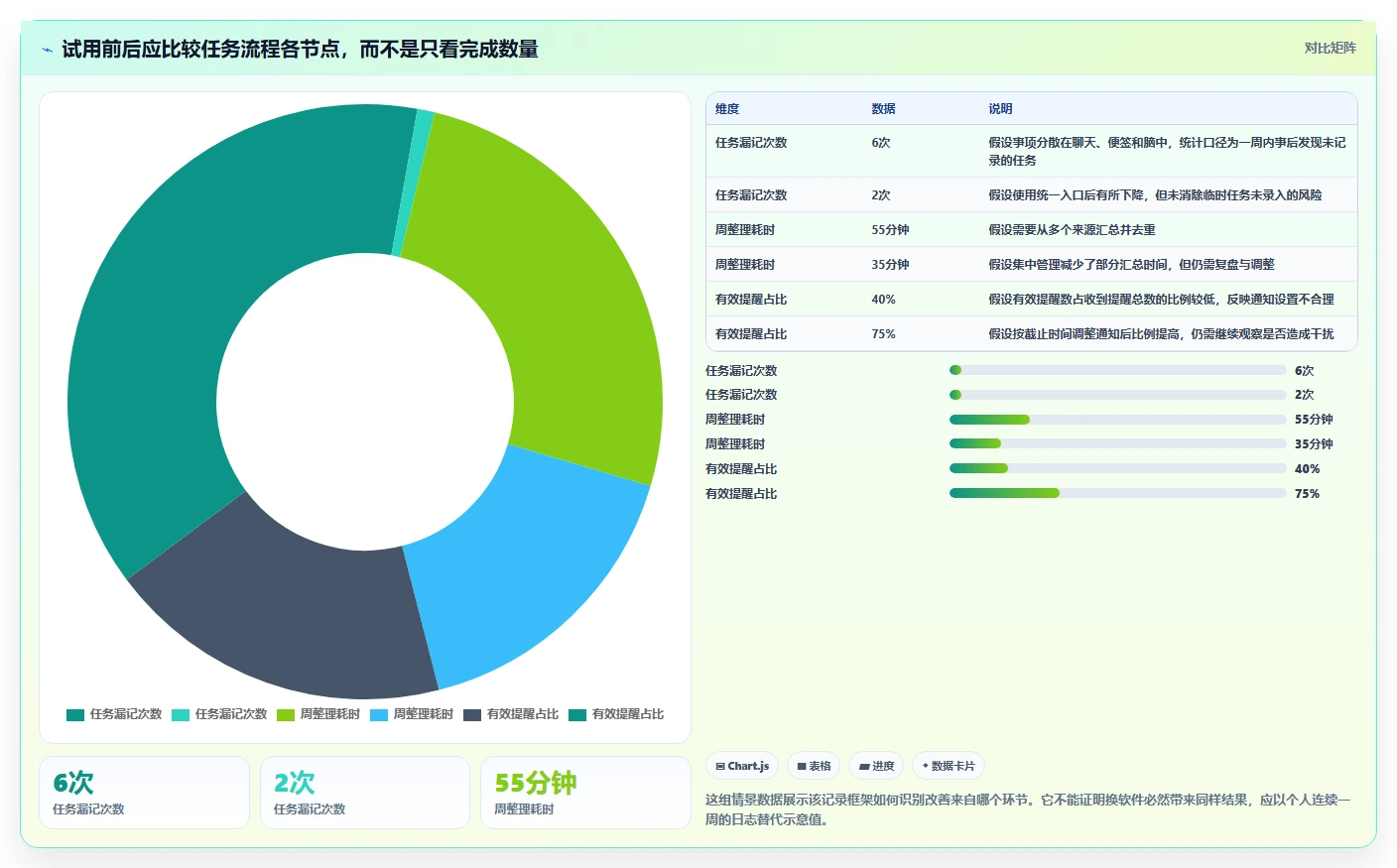Click the 35分钟 progress bar

pos(1117,443)
